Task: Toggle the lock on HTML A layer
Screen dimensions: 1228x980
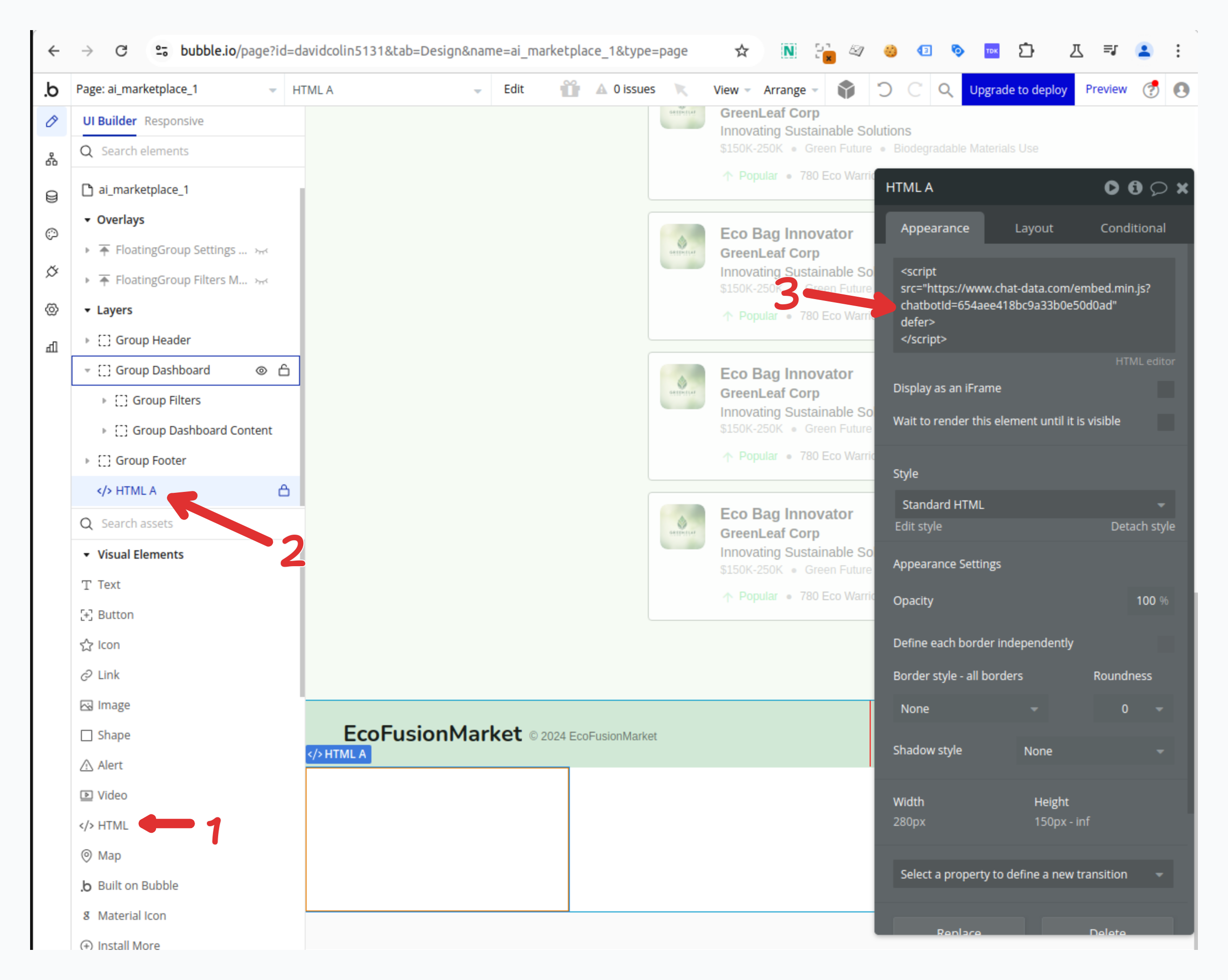Action: point(283,490)
